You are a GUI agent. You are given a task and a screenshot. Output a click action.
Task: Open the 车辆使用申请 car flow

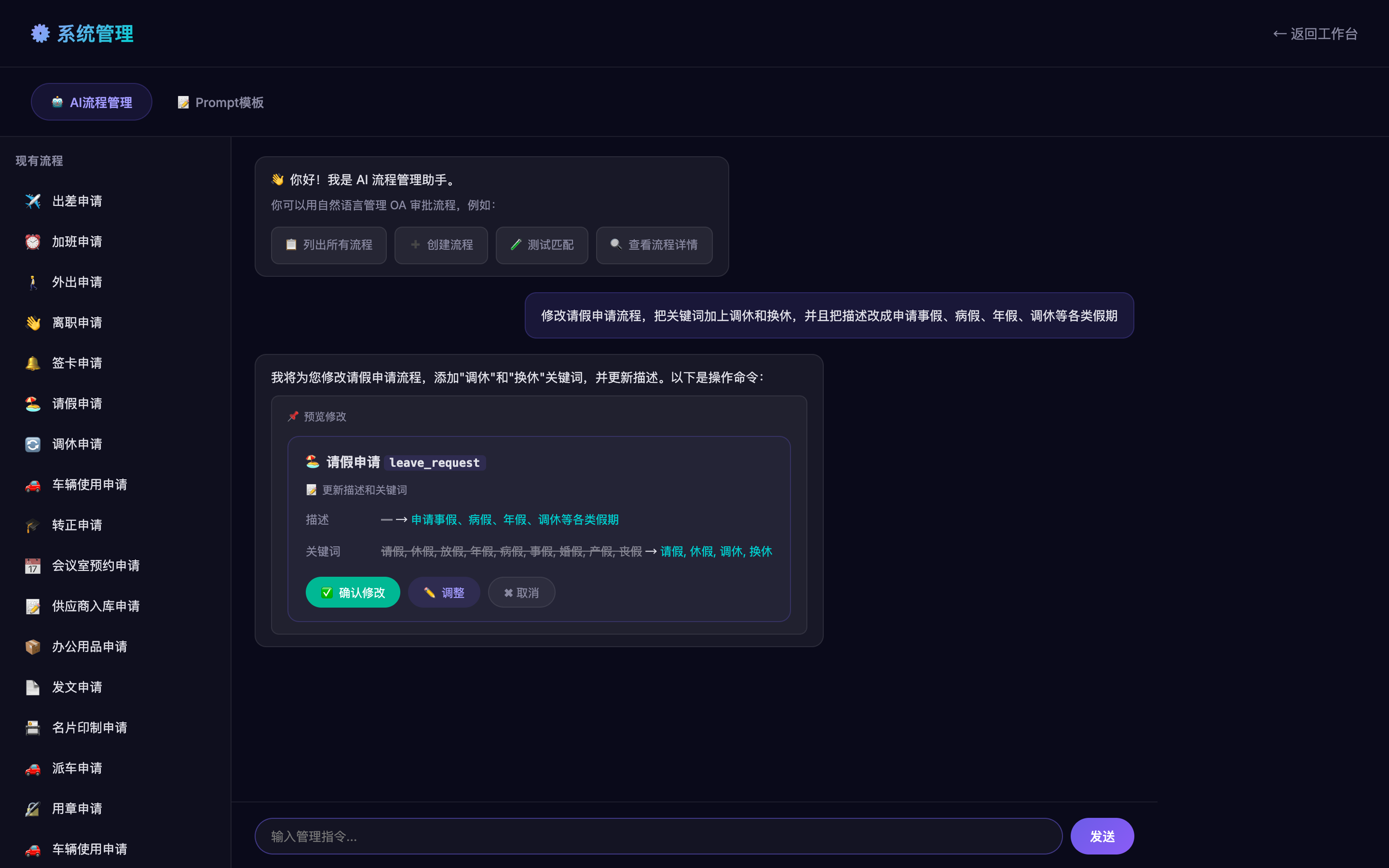pos(90,485)
